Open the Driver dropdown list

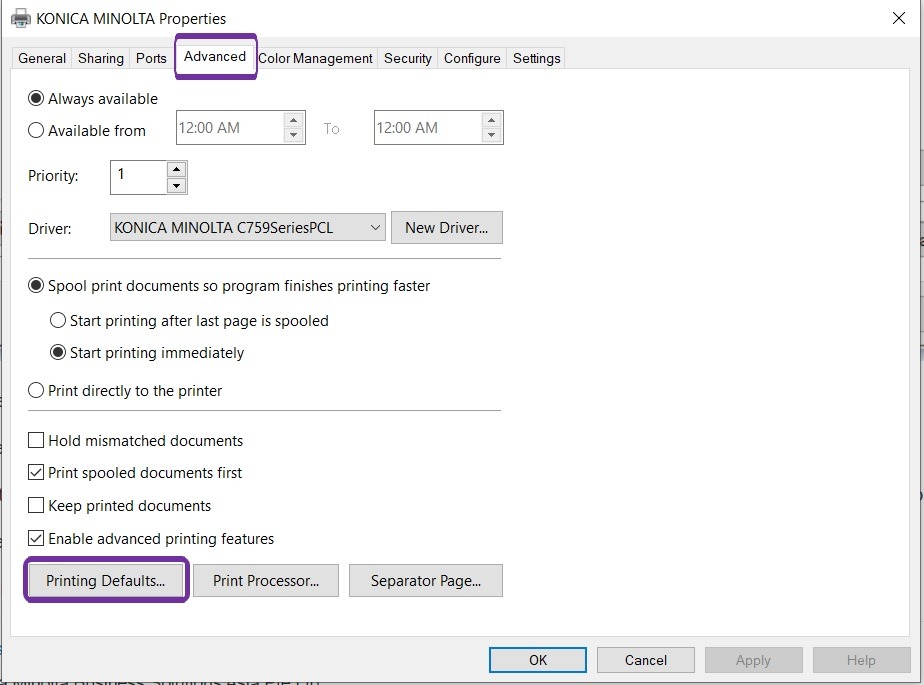[x=374, y=227]
